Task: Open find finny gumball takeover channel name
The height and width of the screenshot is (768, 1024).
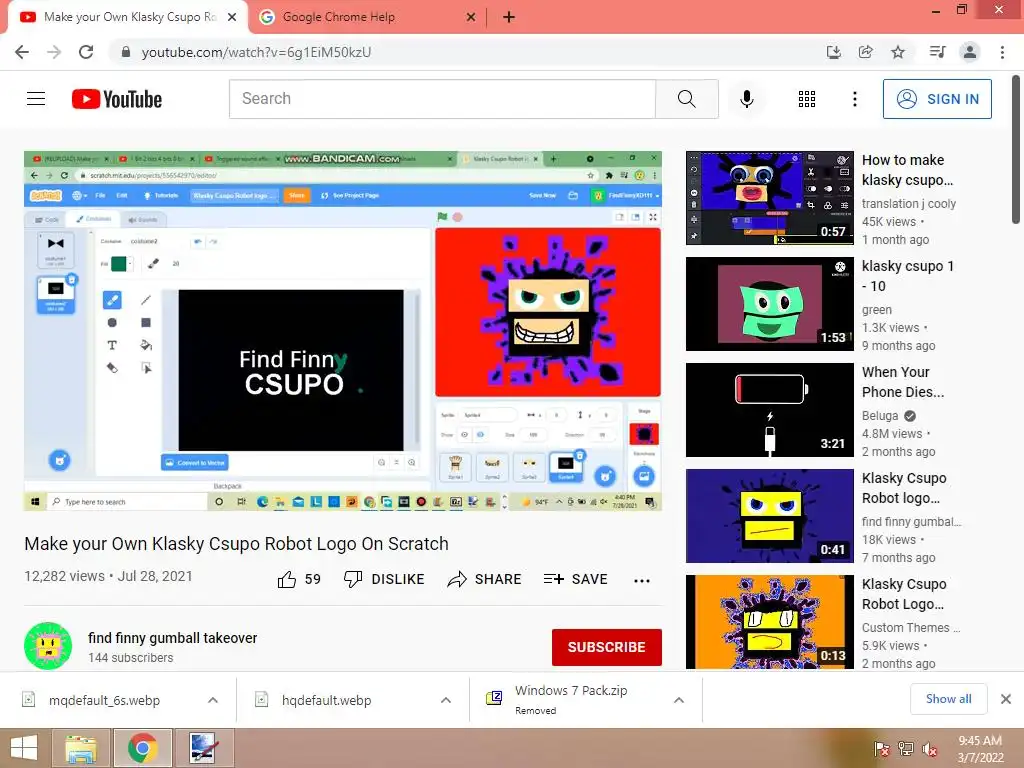Action: click(x=172, y=638)
